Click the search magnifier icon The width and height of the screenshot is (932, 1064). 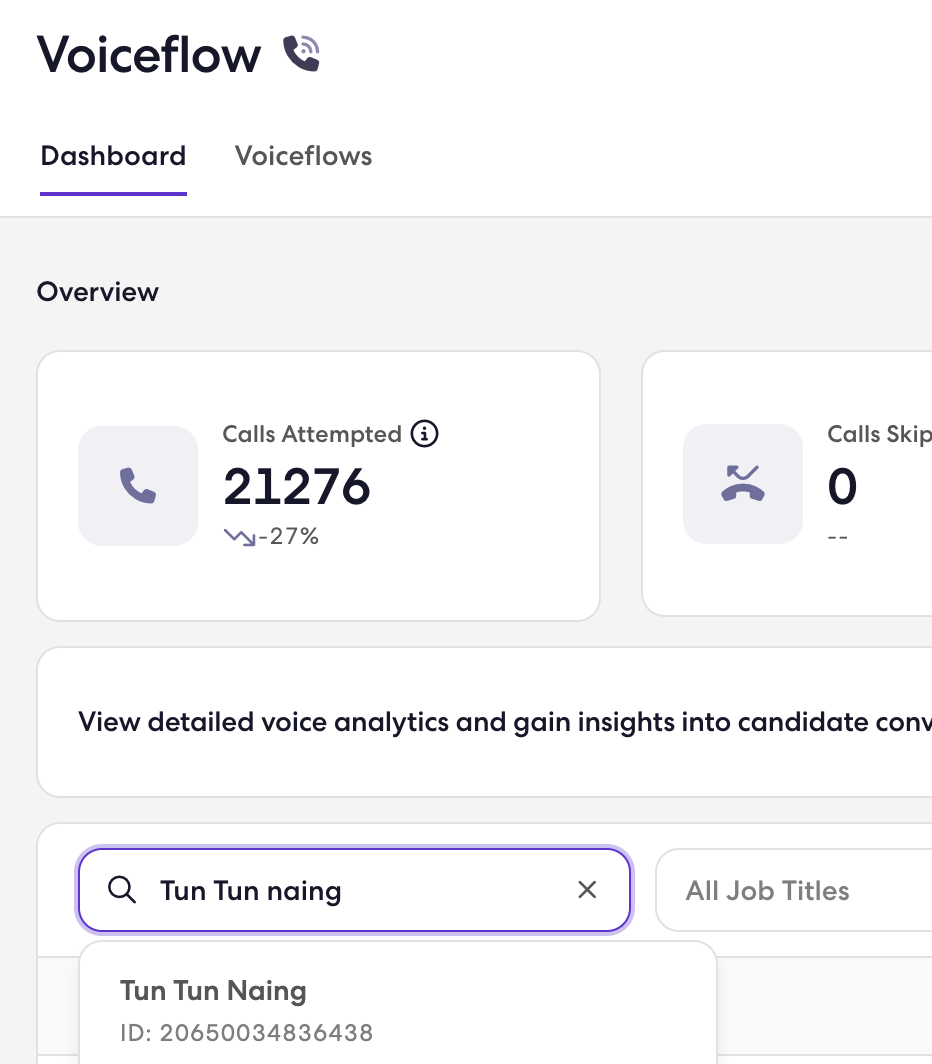(122, 890)
